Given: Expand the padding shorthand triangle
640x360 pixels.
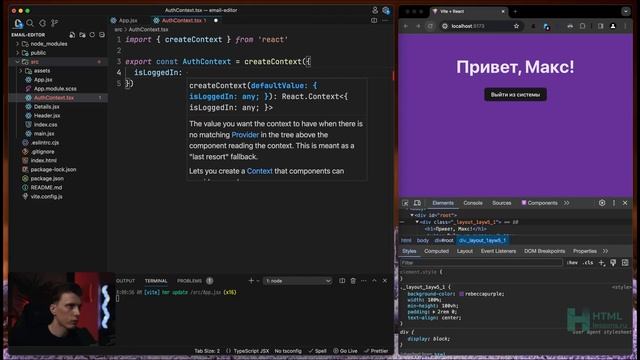Looking at the screenshot, I should point(433,312).
